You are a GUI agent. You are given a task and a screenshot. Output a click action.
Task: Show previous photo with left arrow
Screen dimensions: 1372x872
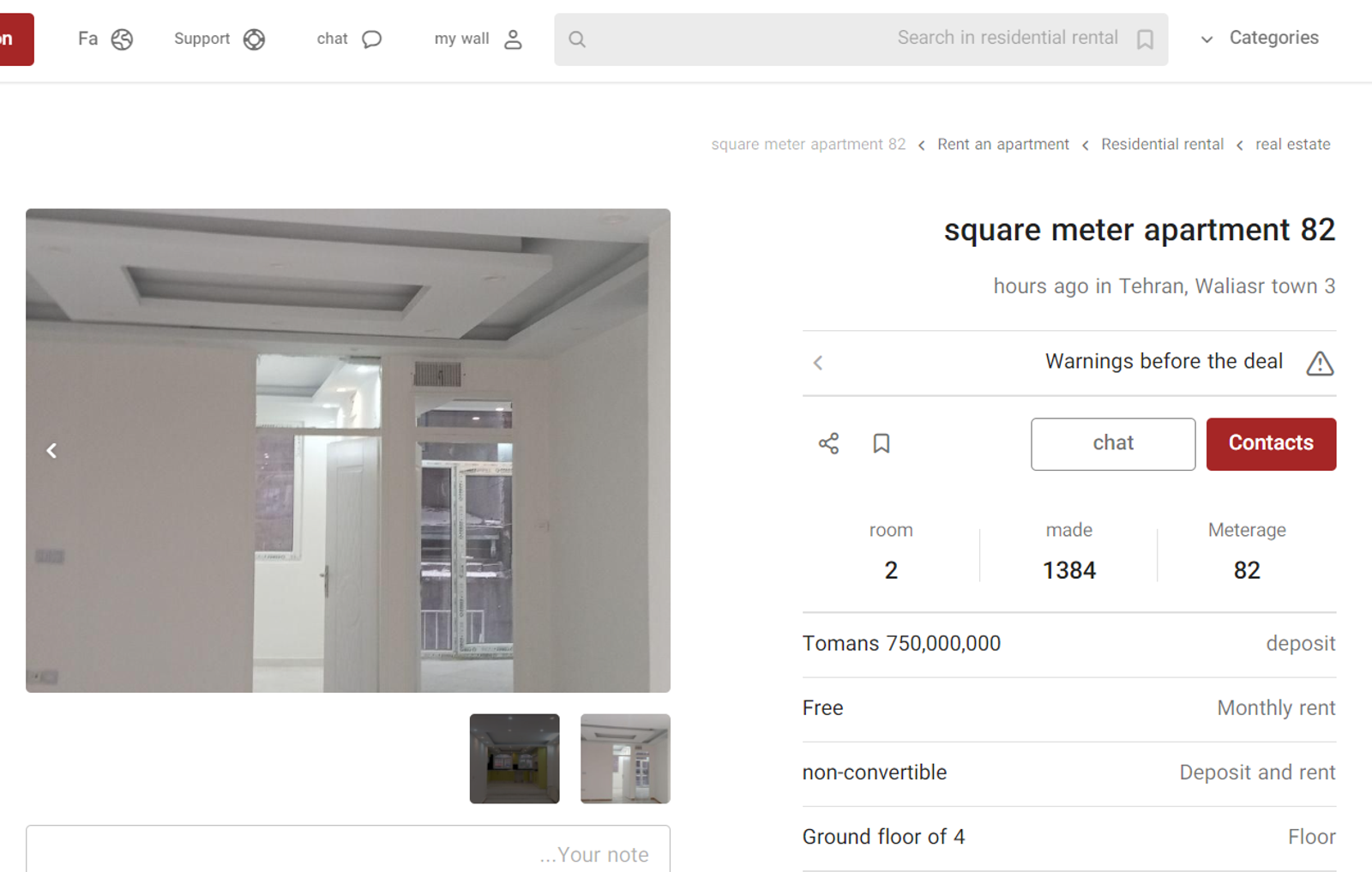pyautogui.click(x=51, y=450)
